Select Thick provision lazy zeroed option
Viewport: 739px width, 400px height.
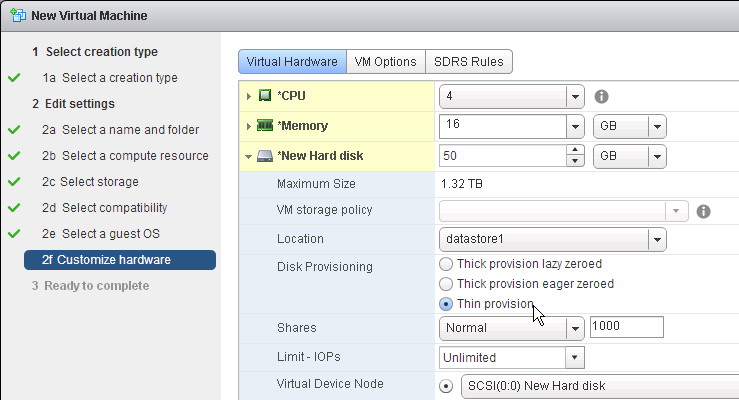point(446,264)
